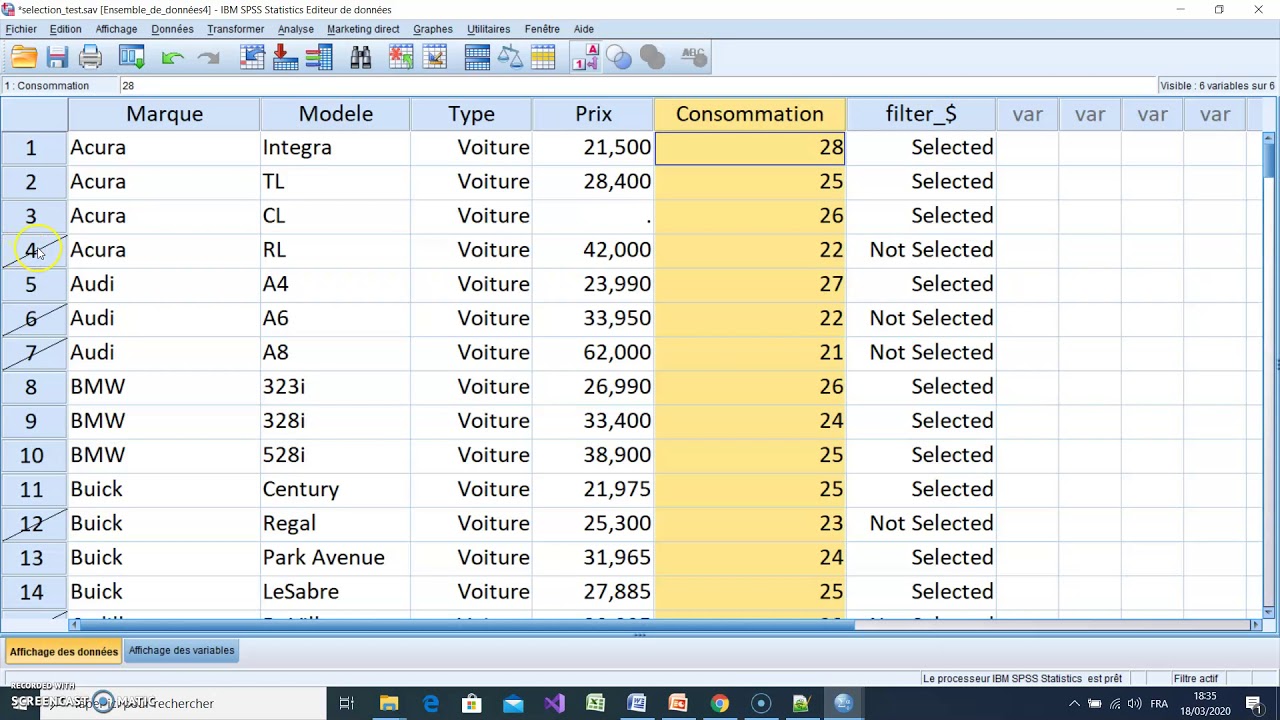This screenshot has width=1280, height=720.
Task: Click the Filtre actif status indicator
Action: pos(1196,679)
